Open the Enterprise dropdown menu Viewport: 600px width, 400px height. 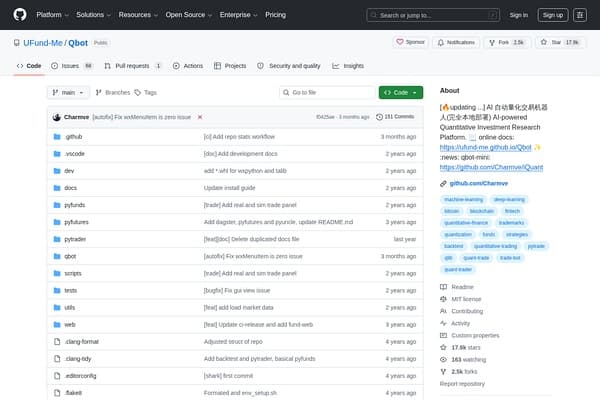pyautogui.click(x=238, y=15)
